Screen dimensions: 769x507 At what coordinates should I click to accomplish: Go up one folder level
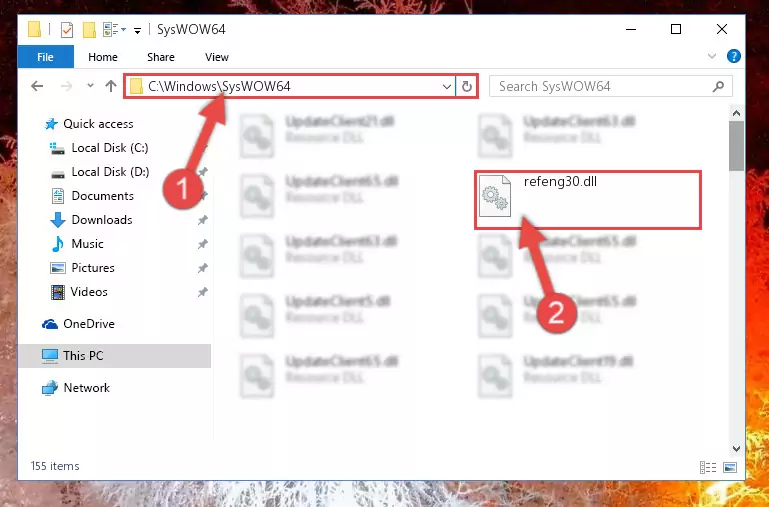111,86
